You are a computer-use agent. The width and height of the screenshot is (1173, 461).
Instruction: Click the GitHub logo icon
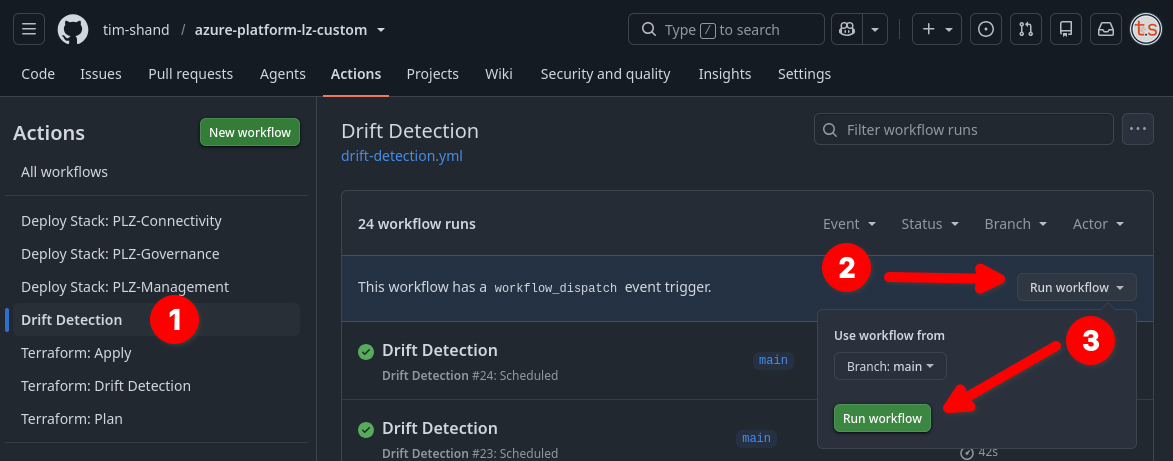tap(73, 29)
